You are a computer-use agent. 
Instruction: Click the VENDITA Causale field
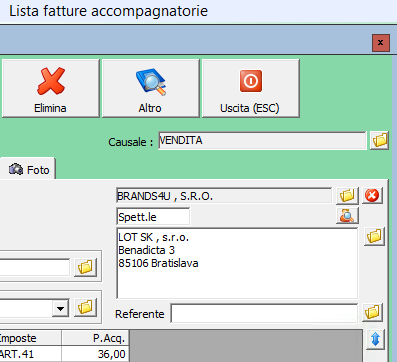point(262,141)
